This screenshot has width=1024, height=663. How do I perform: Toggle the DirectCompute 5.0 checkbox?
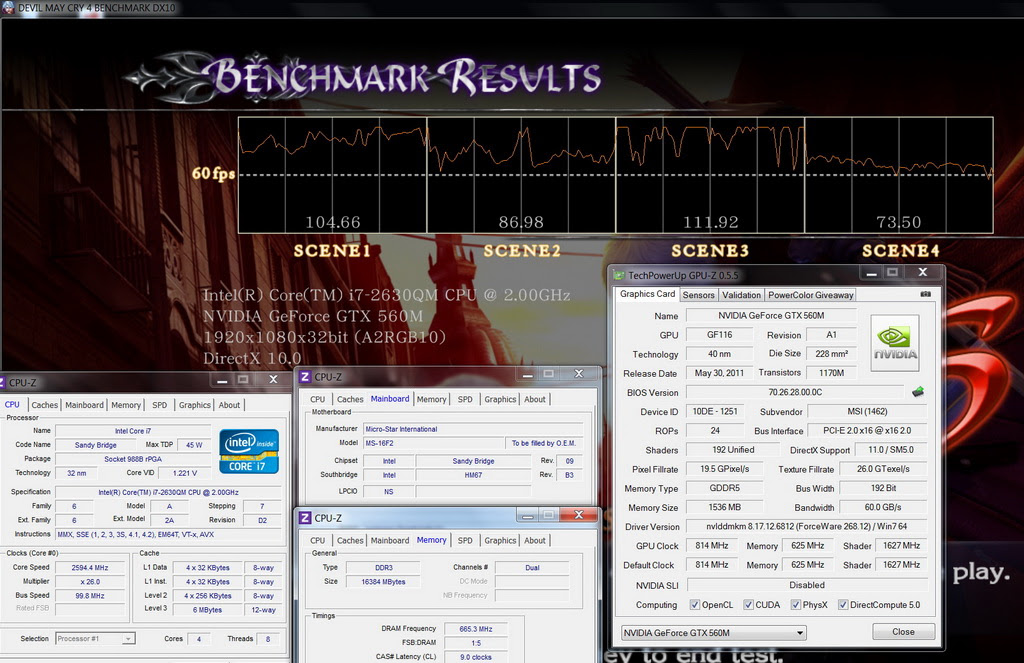pyautogui.click(x=843, y=605)
